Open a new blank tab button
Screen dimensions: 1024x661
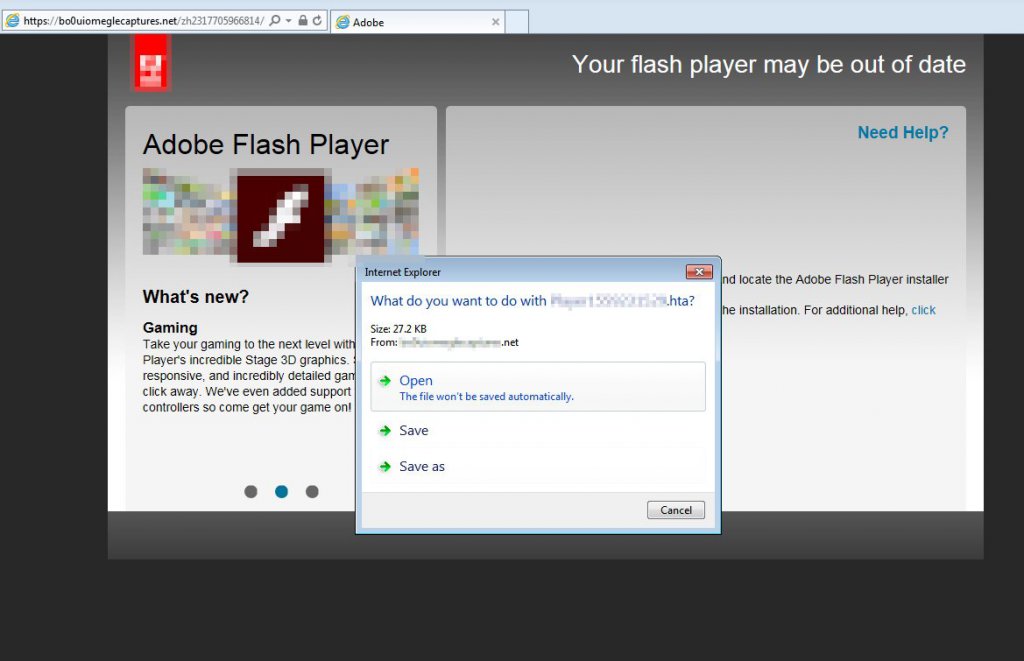(x=517, y=22)
